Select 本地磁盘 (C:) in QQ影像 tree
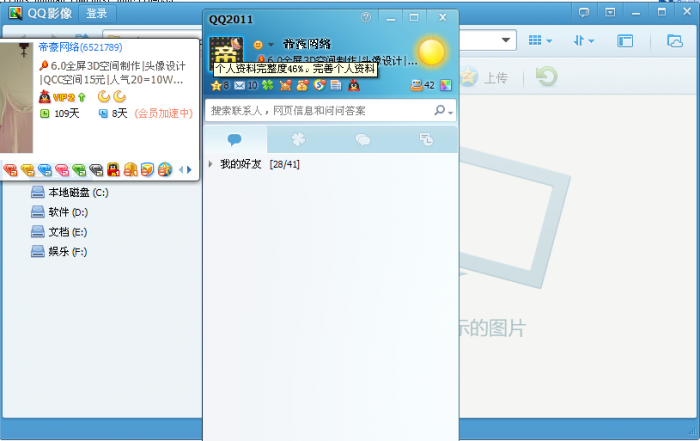This screenshot has width=700, height=441. (x=70, y=192)
